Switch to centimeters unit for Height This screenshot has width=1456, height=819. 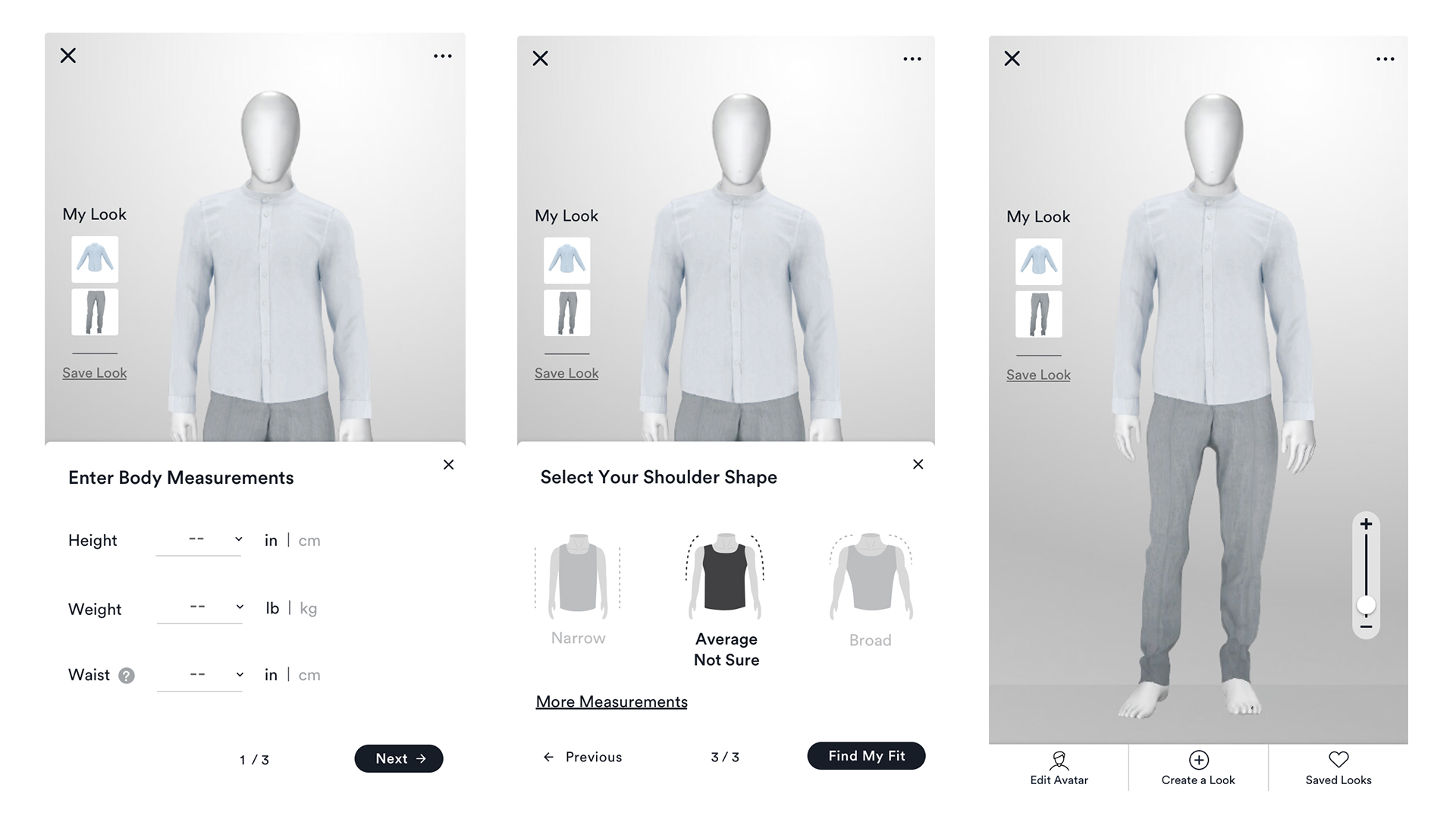pos(309,540)
